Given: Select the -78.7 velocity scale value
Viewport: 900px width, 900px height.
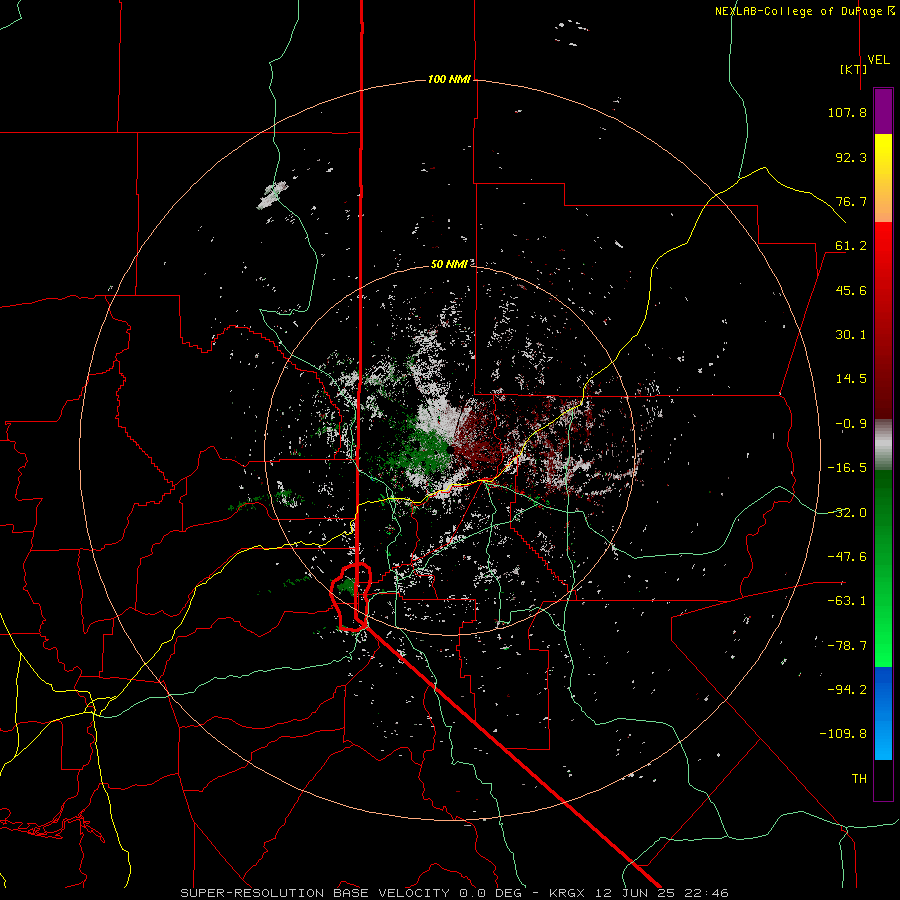Looking at the screenshot, I should click(x=847, y=646).
